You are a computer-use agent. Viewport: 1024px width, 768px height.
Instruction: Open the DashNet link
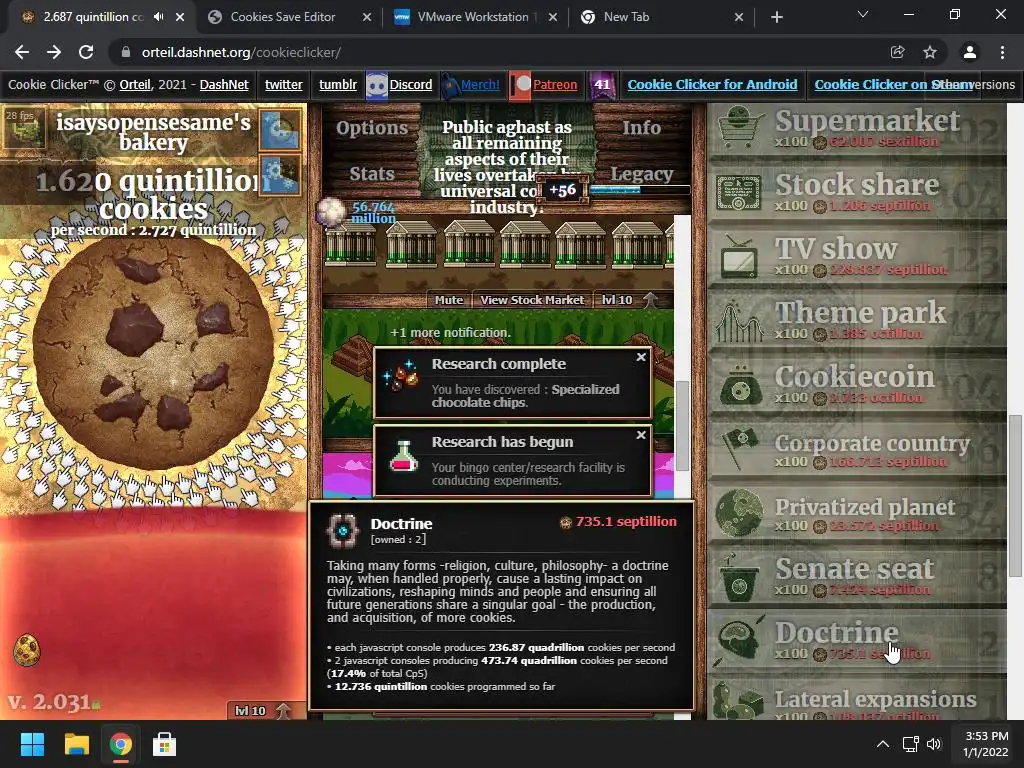(x=224, y=85)
